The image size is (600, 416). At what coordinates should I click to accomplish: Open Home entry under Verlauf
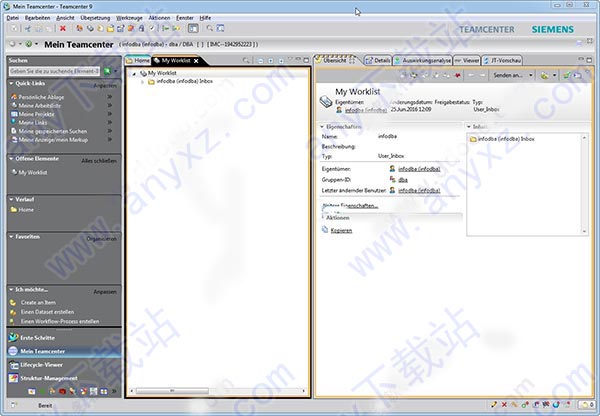[26, 210]
